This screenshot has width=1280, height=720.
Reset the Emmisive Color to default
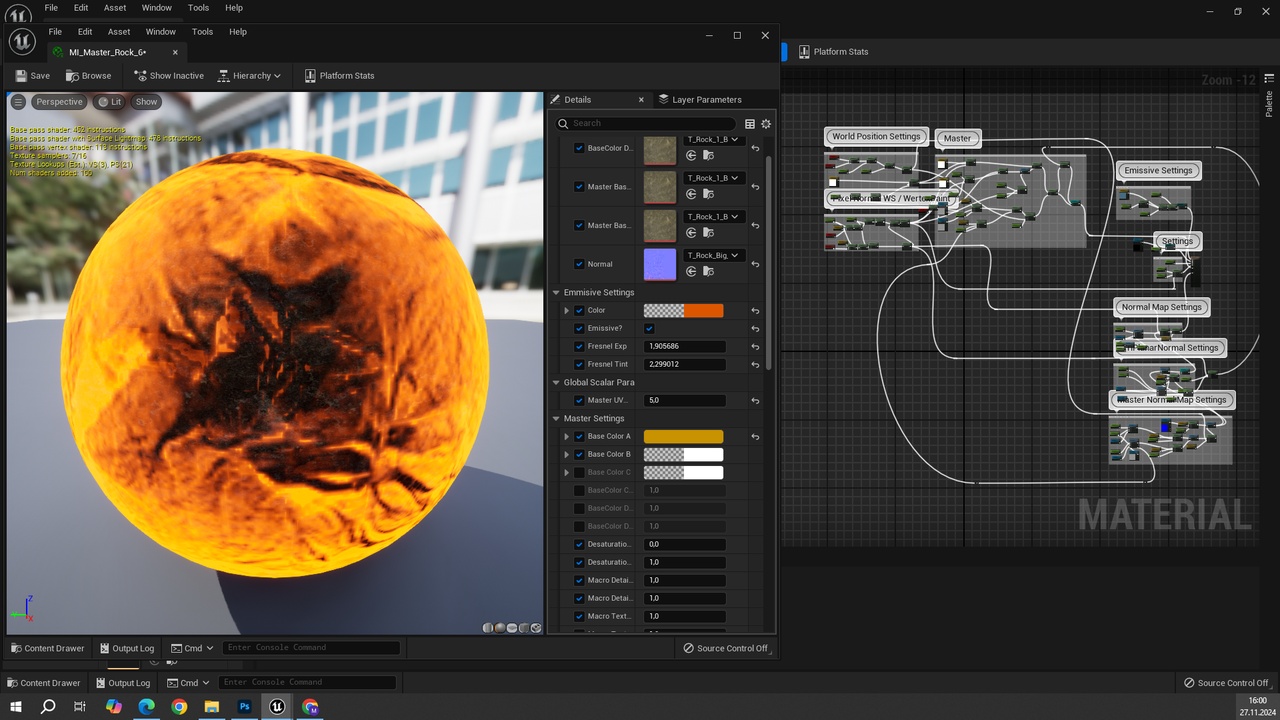[x=755, y=311]
